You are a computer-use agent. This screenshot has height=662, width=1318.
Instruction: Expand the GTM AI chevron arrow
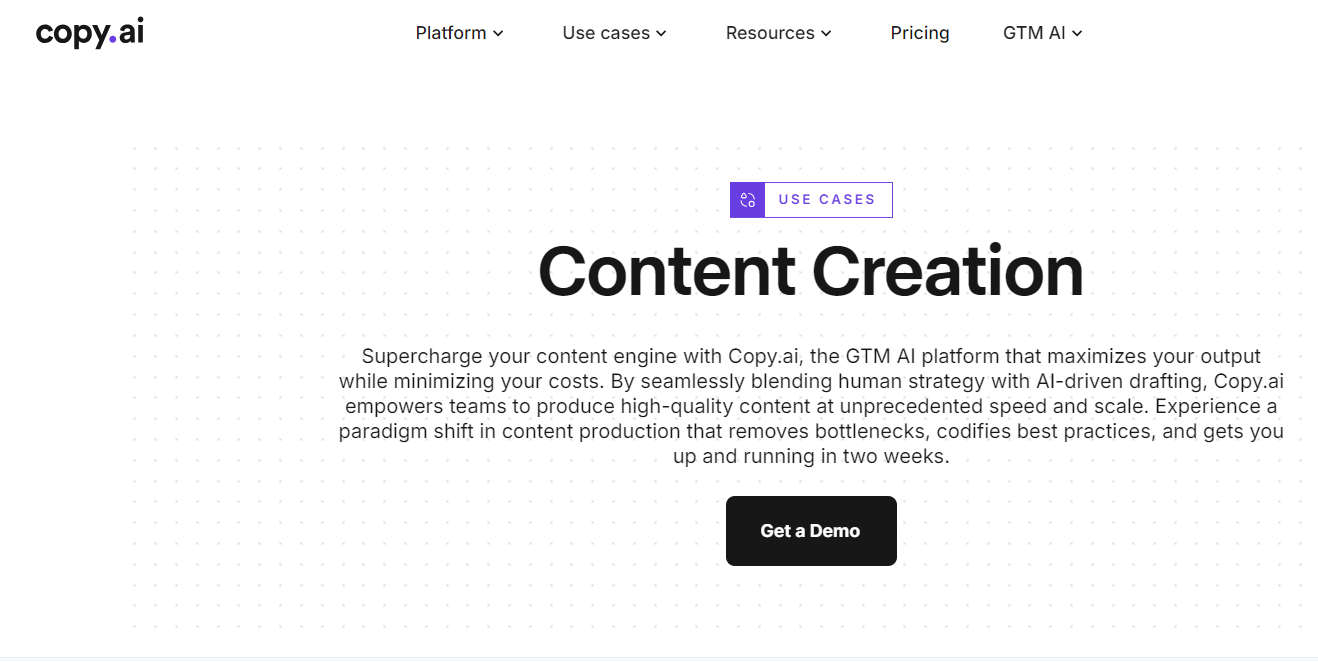click(x=1077, y=34)
